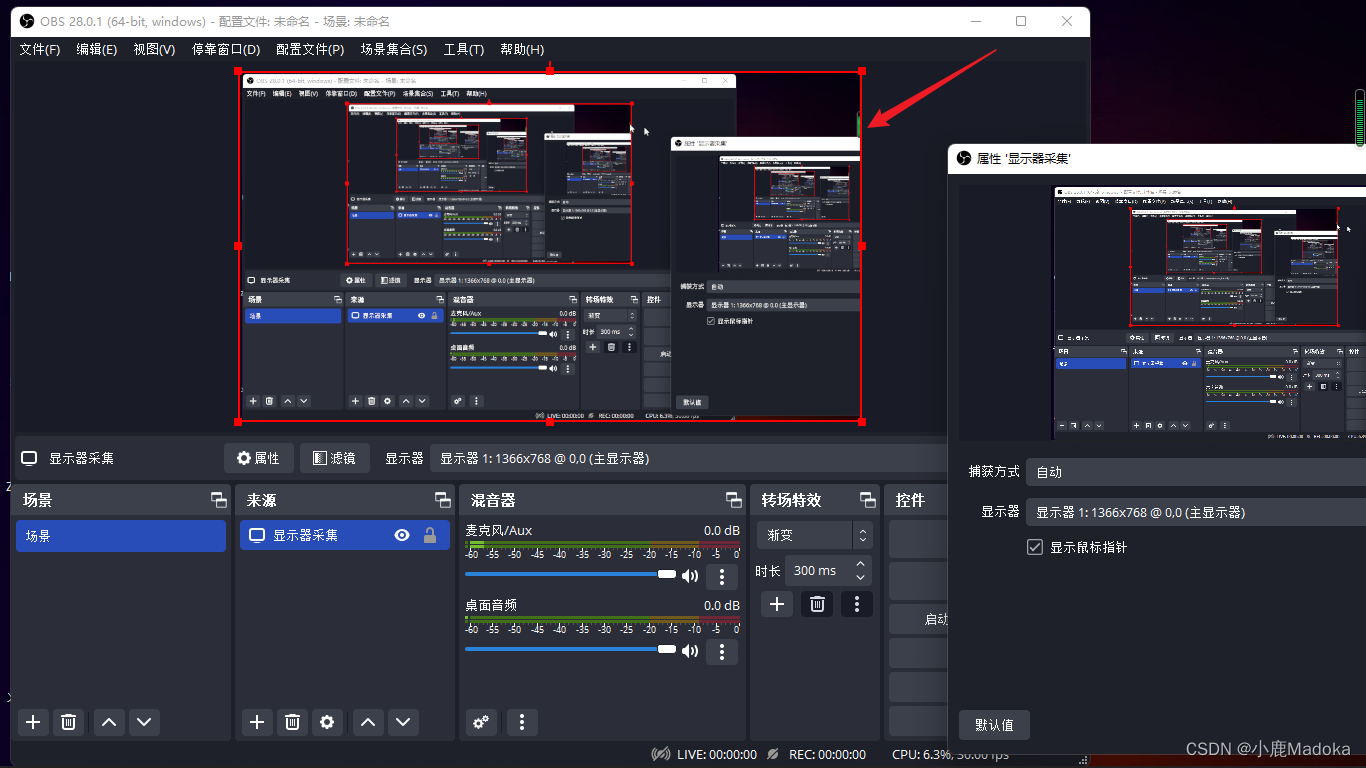This screenshot has height=768, width=1366.
Task: Open 工具(T) menu
Action: click(464, 49)
